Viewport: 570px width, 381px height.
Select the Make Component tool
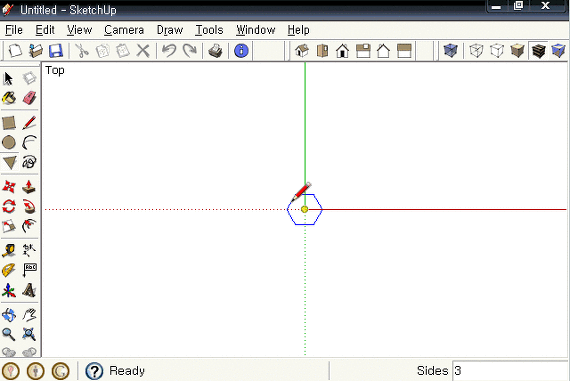(x=29, y=78)
